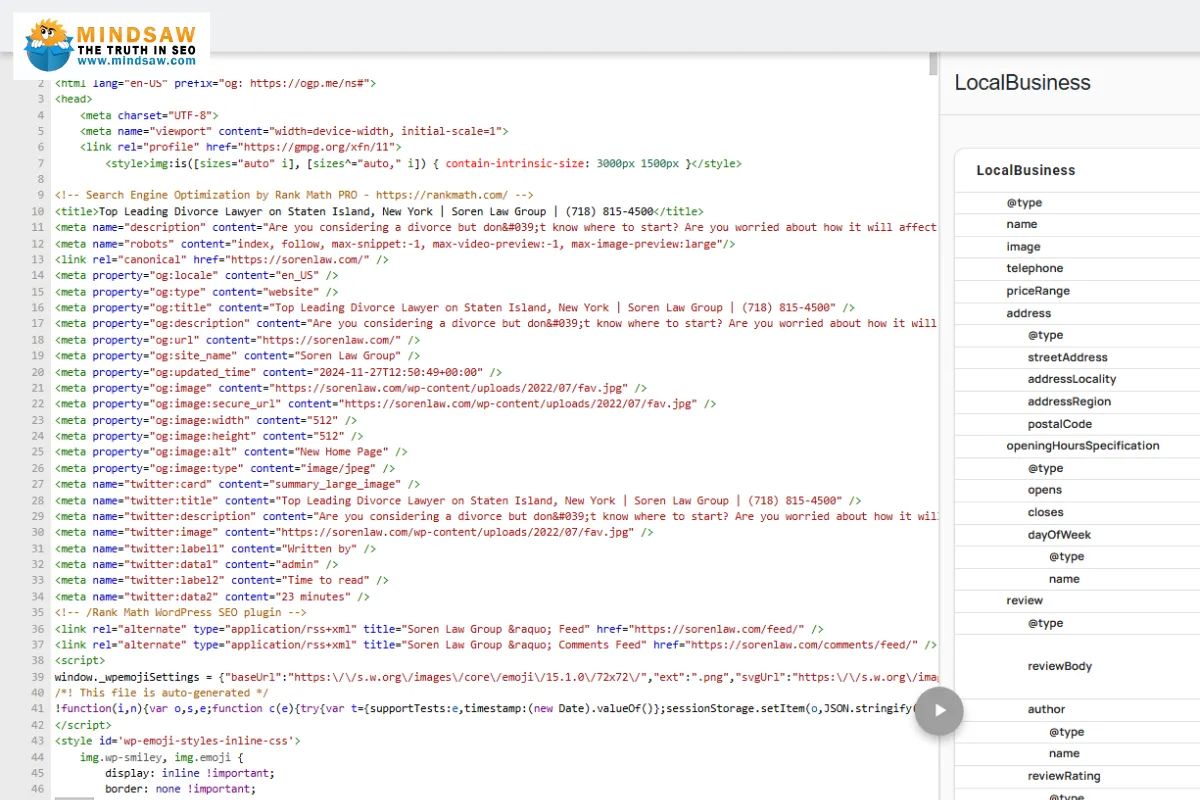Click the review property row
The image size is (1200, 800).
coord(1077,601)
